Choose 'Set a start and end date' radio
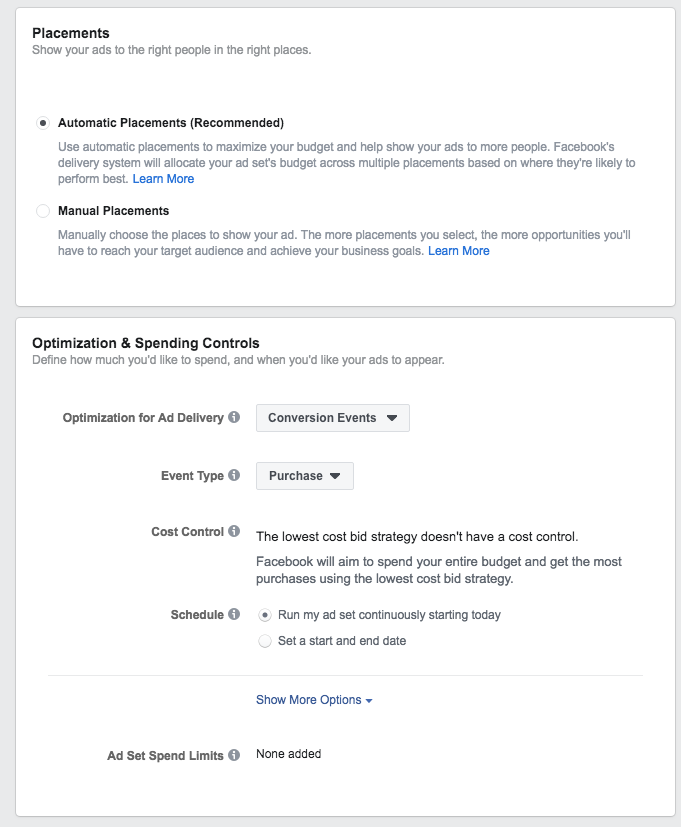 click(x=265, y=641)
